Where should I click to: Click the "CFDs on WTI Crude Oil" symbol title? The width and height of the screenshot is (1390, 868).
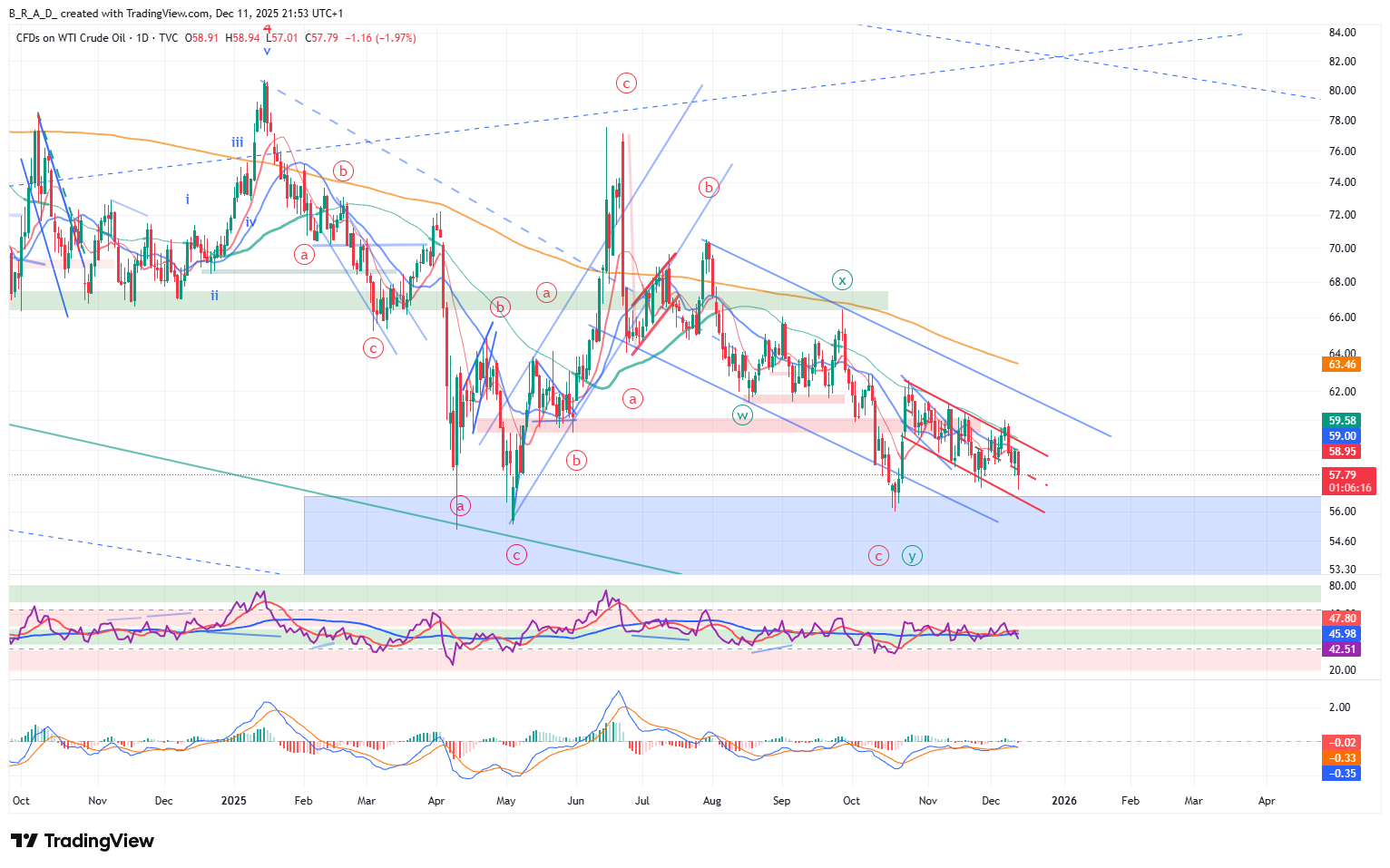(71, 38)
